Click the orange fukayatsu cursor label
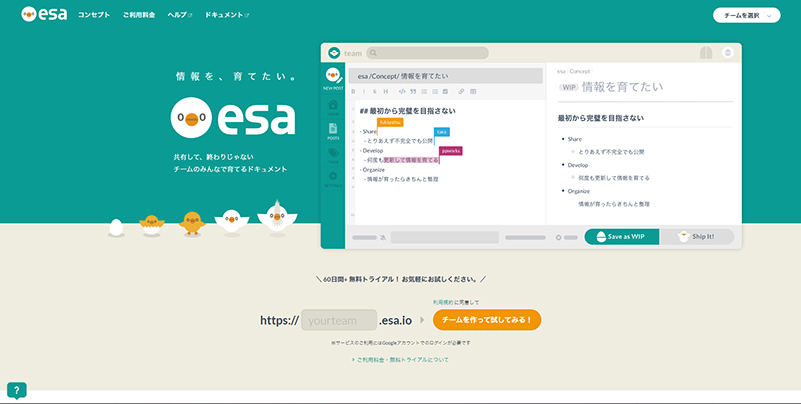The height and width of the screenshot is (404, 801). point(390,122)
